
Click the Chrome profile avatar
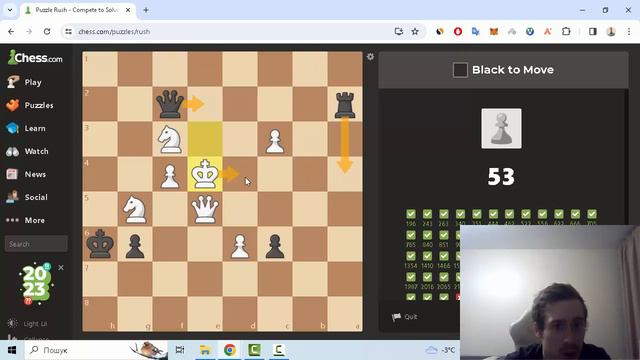point(611,31)
